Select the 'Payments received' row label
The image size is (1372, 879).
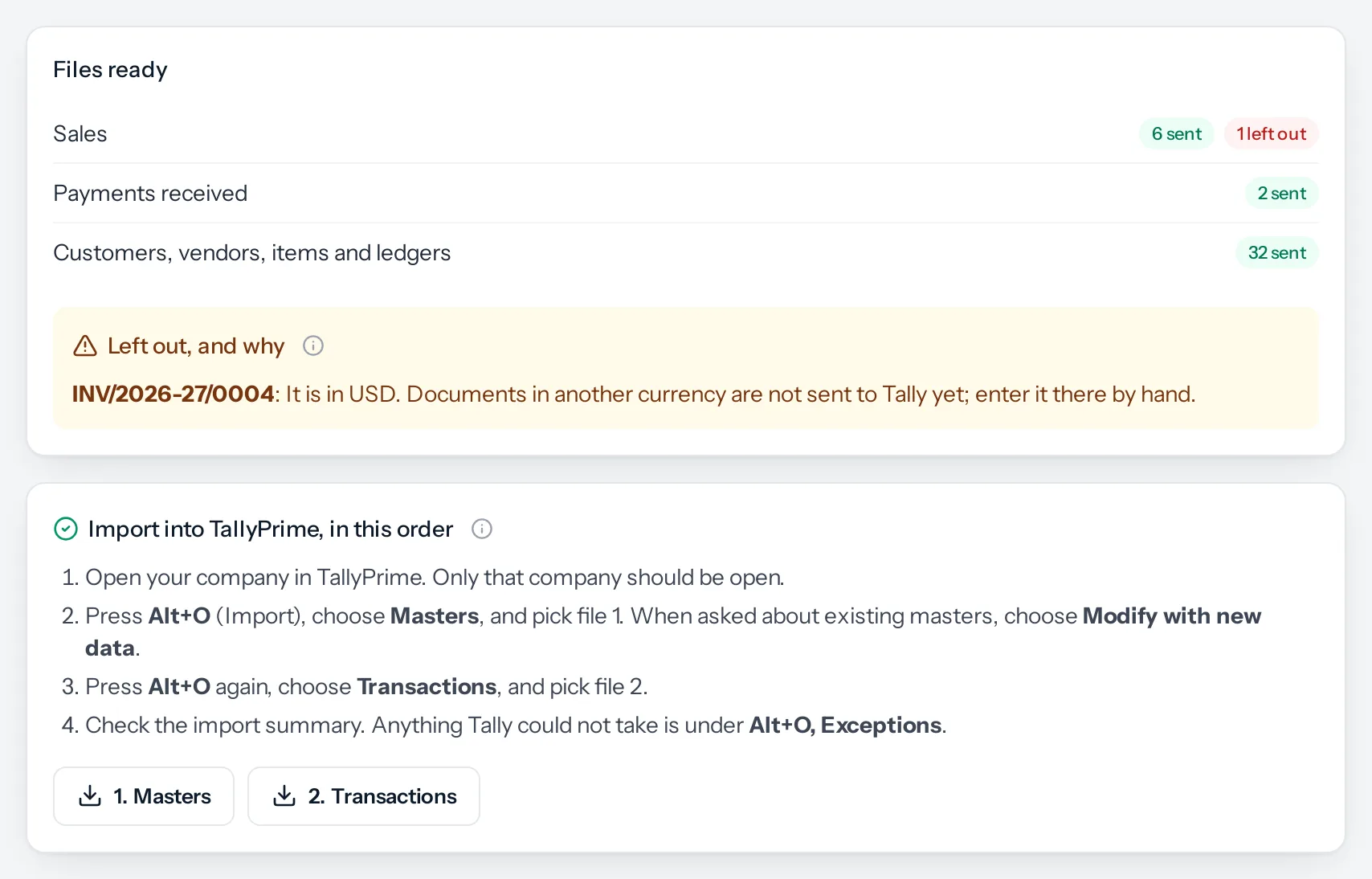150,193
